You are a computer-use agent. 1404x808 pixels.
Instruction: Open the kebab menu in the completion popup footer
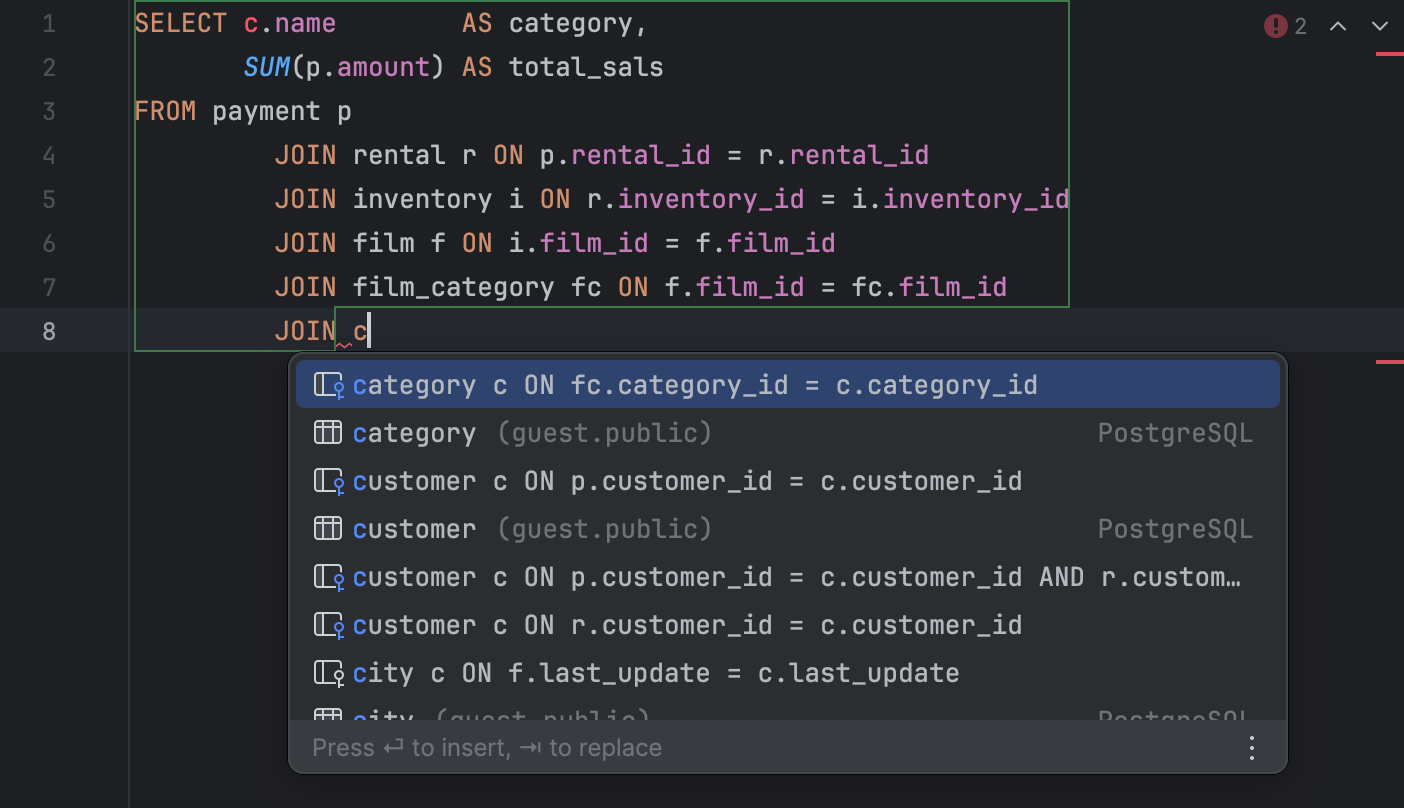coord(1251,747)
